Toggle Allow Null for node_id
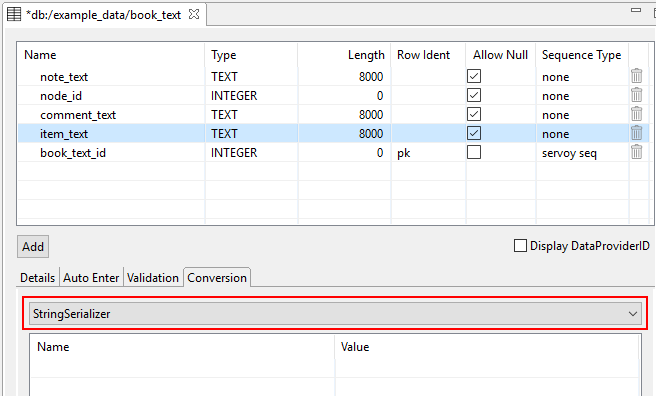Screen dimensions: 656x396 [x=474, y=95]
